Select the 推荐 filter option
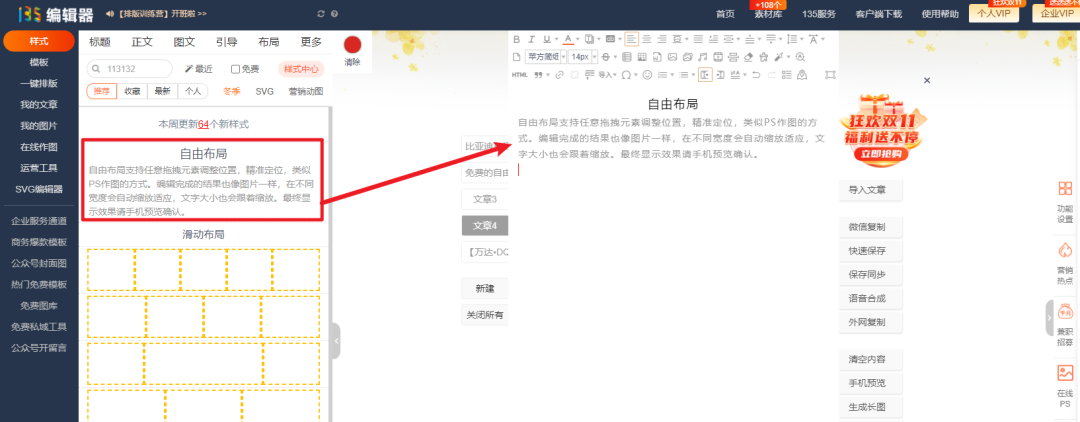The height and width of the screenshot is (422, 1080). 102,91
